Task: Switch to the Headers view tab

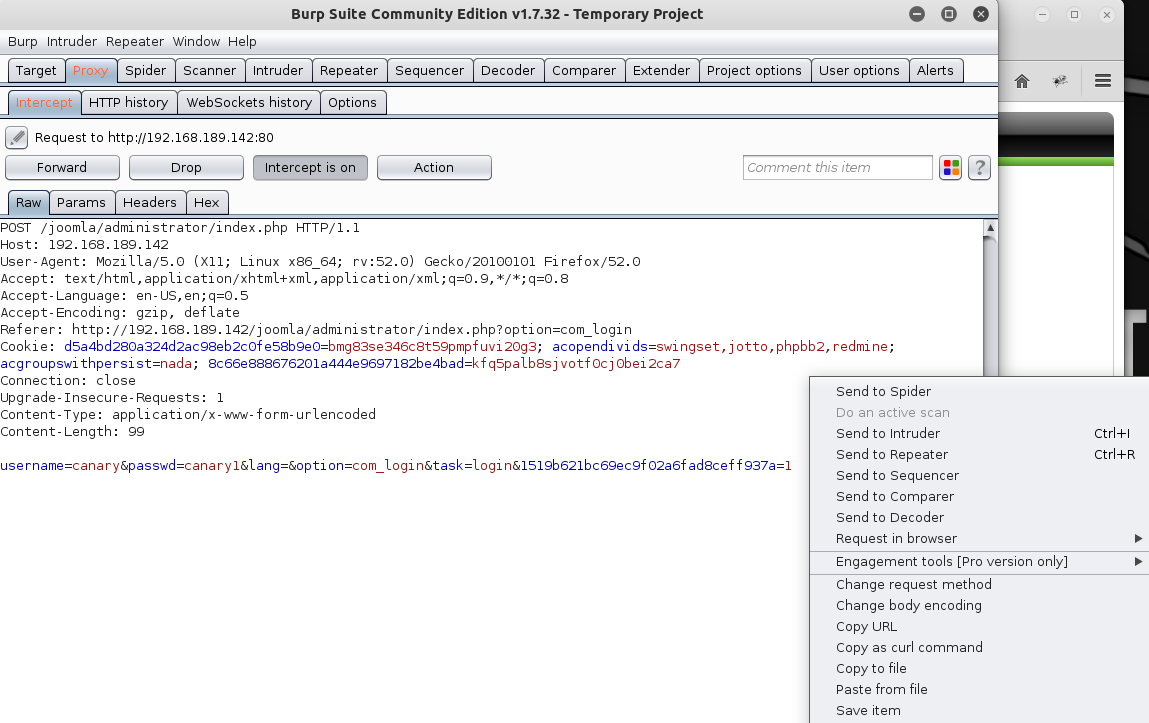Action: [149, 202]
